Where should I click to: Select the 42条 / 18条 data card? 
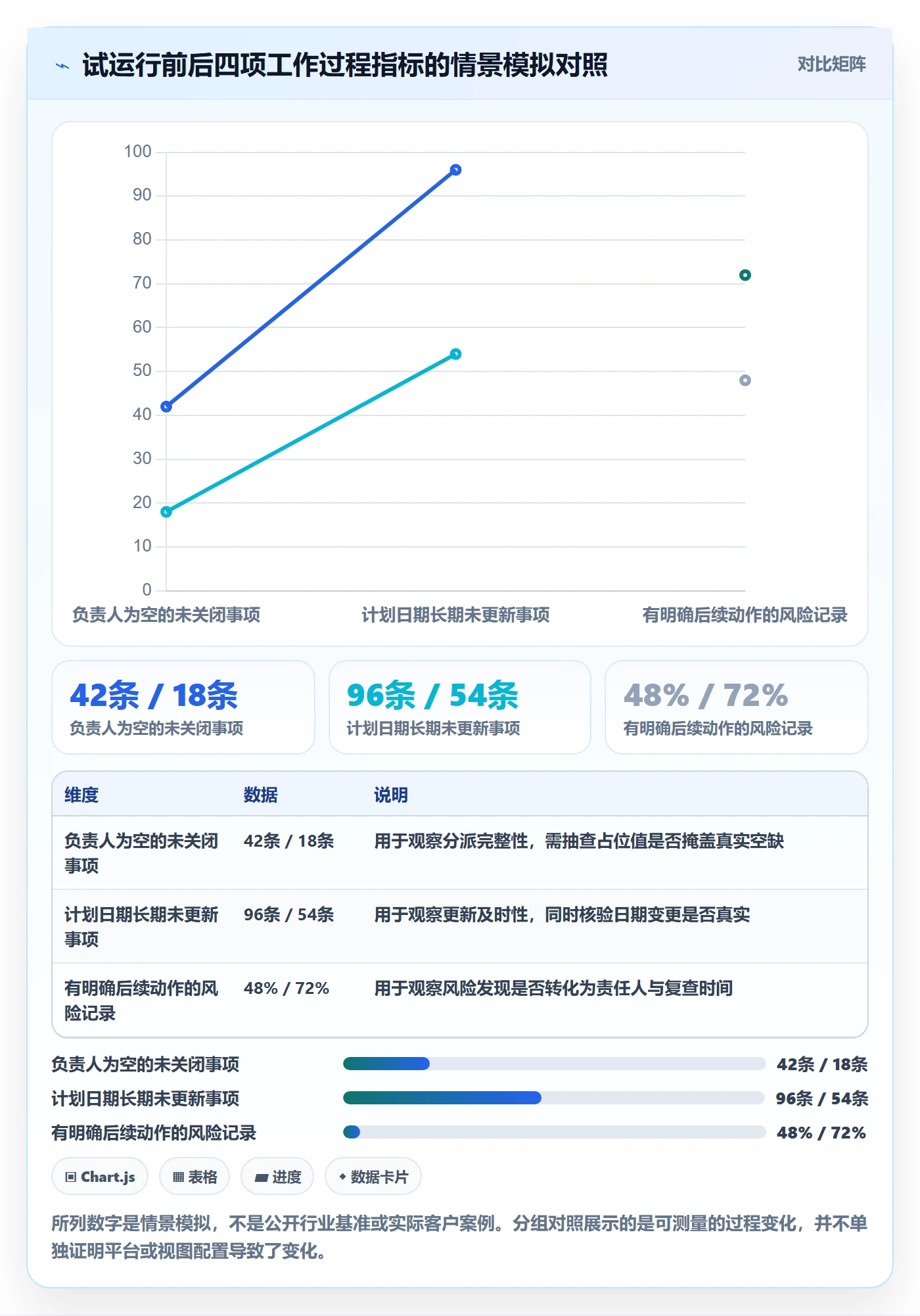183,707
